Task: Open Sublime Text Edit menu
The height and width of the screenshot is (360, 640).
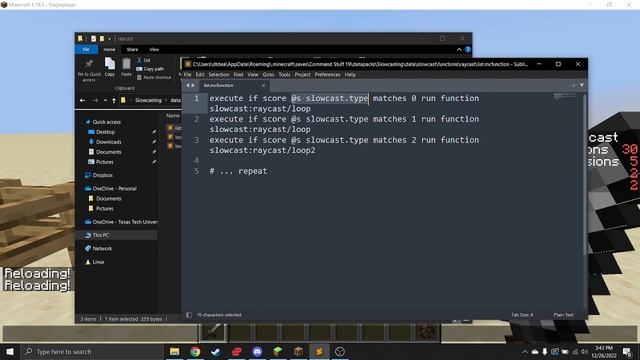Action: (200, 75)
